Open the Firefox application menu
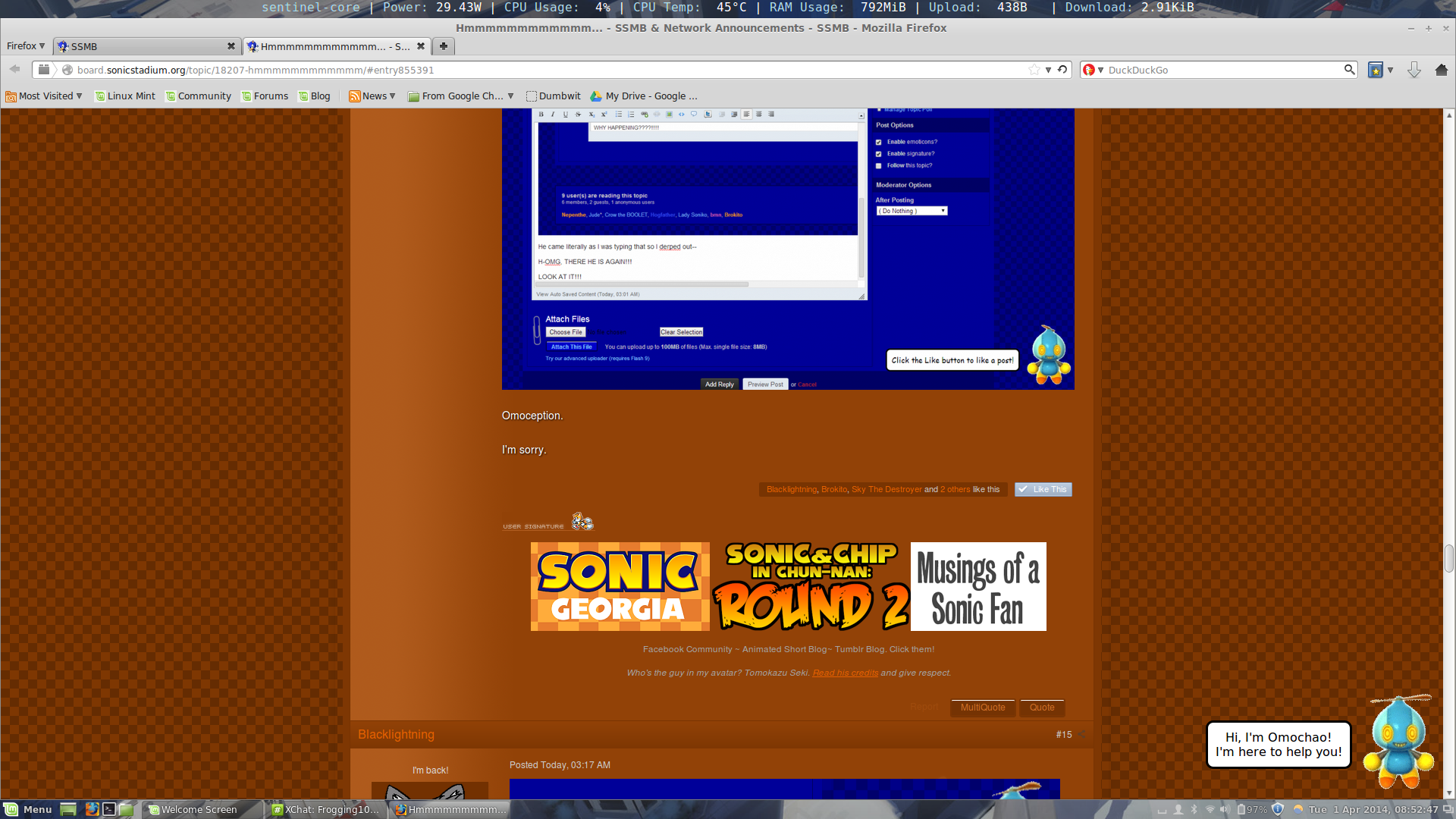 26,46
